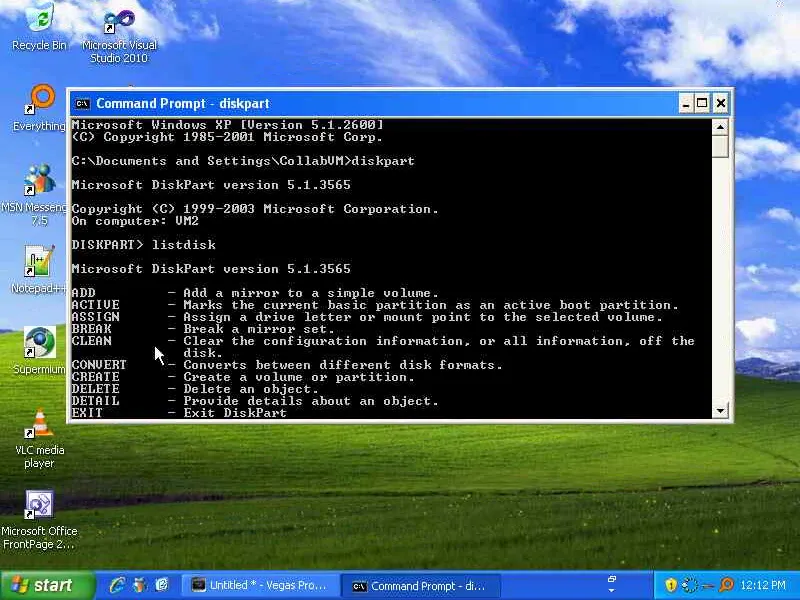
Task: Click the 'Microsoft Windows XP [Version 5.1.2600]' line
Action: 228,125
